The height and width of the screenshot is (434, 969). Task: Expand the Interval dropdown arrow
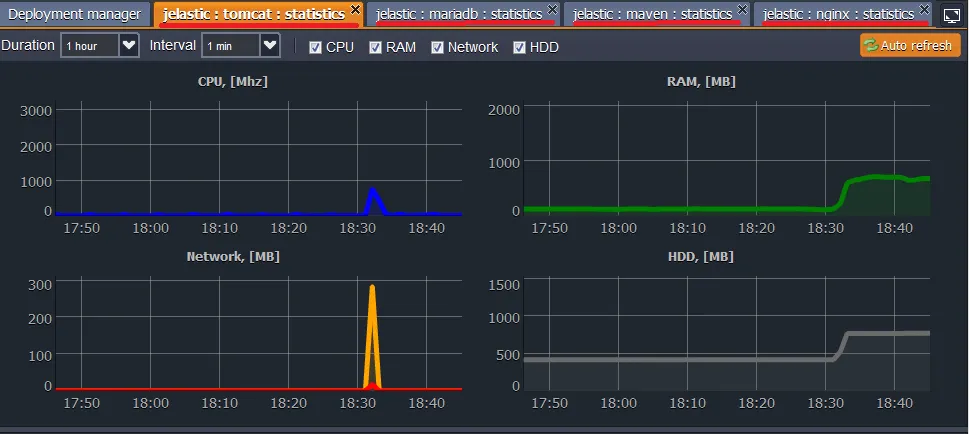pyautogui.click(x=270, y=45)
